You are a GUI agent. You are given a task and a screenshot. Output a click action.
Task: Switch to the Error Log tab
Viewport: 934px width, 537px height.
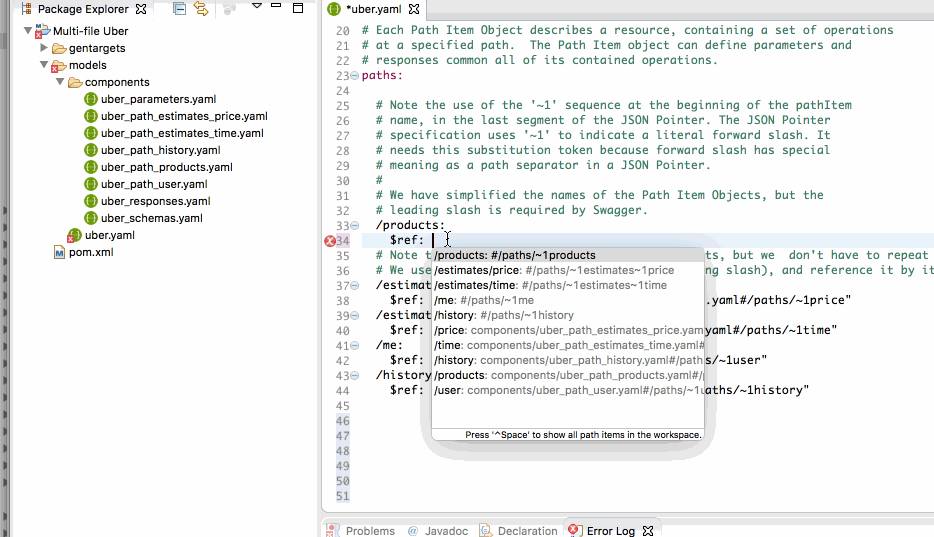click(610, 530)
